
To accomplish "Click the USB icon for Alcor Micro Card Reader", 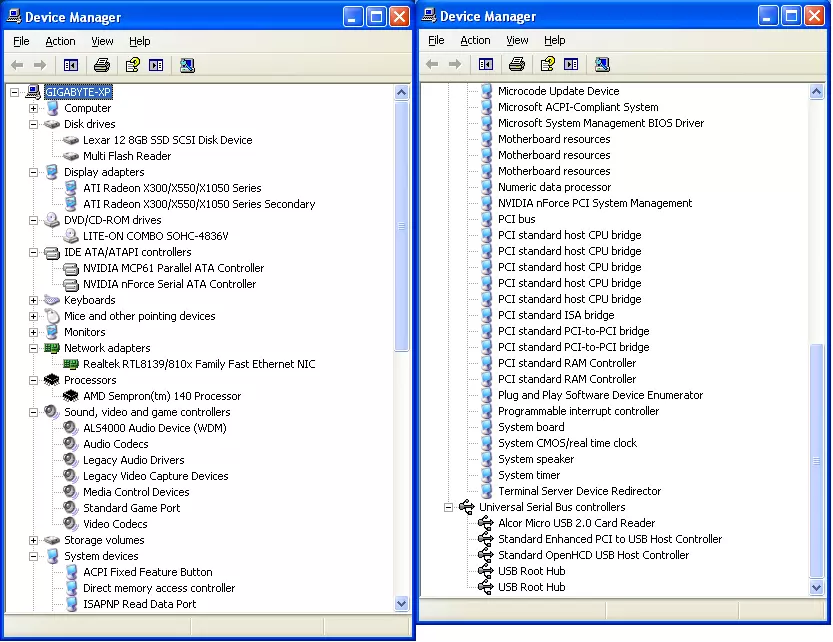I will (x=486, y=523).
